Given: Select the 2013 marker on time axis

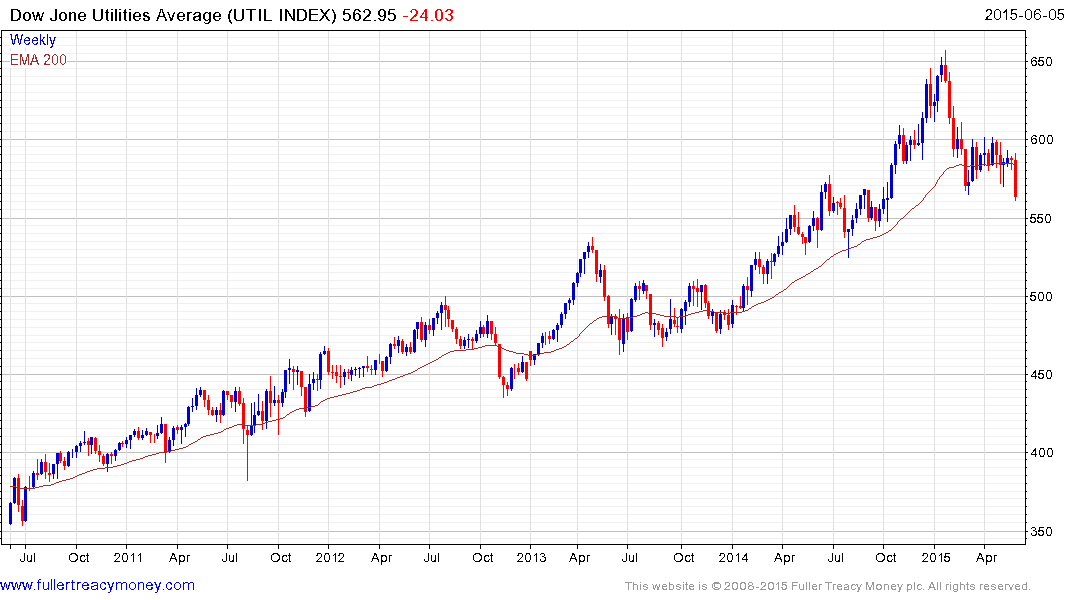Looking at the screenshot, I should click(532, 557).
